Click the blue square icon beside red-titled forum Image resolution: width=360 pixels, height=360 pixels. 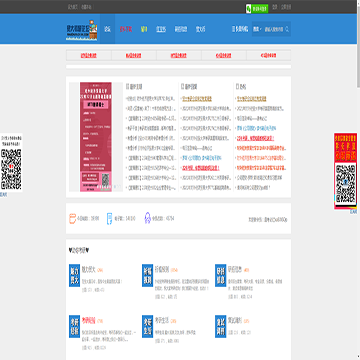pos(74,327)
